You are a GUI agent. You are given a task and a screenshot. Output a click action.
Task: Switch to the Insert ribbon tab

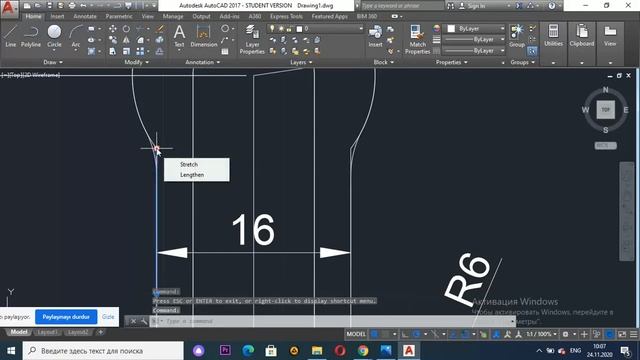(x=57, y=16)
